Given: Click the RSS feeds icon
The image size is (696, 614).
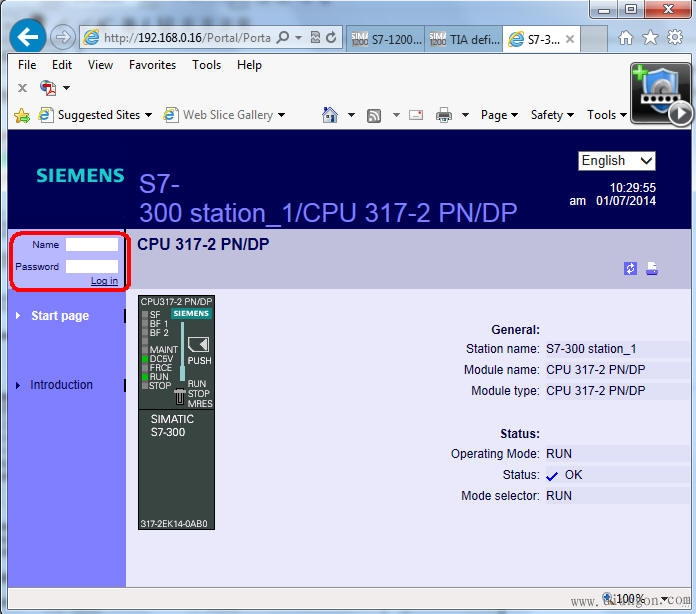Looking at the screenshot, I should 374,115.
